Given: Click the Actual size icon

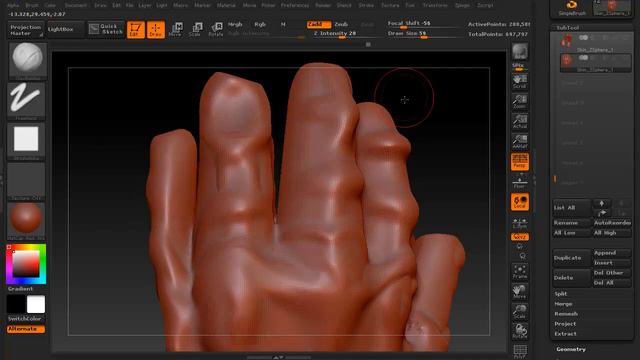Looking at the screenshot, I should [x=520, y=122].
